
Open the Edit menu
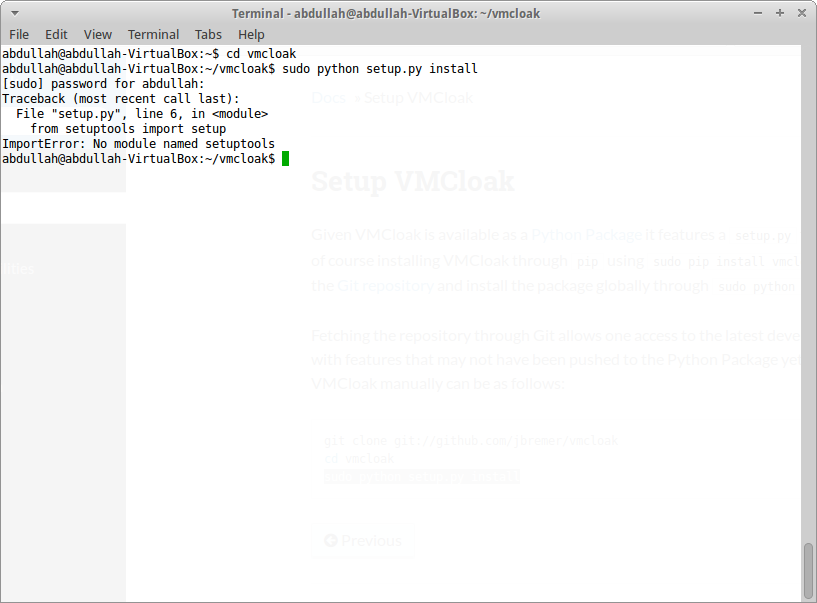(56, 34)
